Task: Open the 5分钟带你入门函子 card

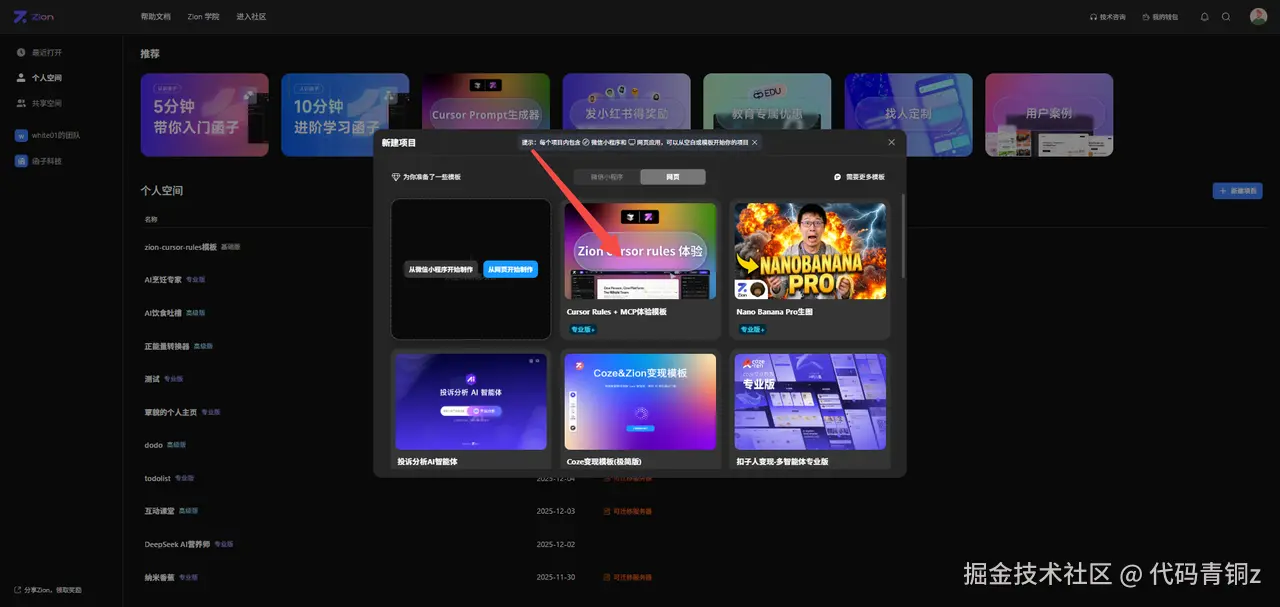Action: 204,115
